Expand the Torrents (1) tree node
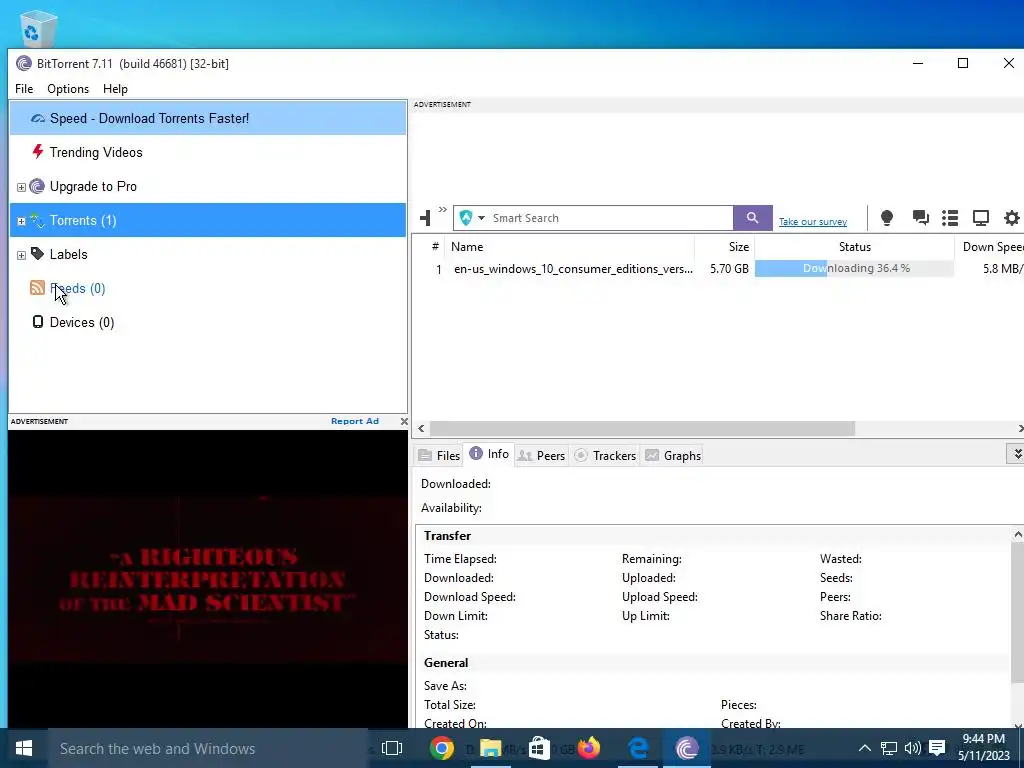1024x768 pixels. (21, 221)
